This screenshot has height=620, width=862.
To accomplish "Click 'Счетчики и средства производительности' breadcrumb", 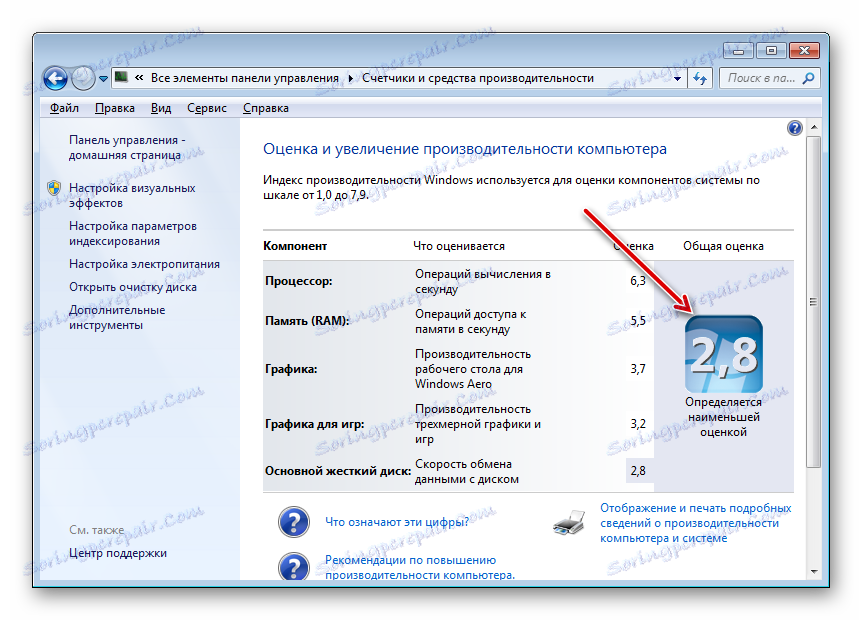I will coord(478,78).
